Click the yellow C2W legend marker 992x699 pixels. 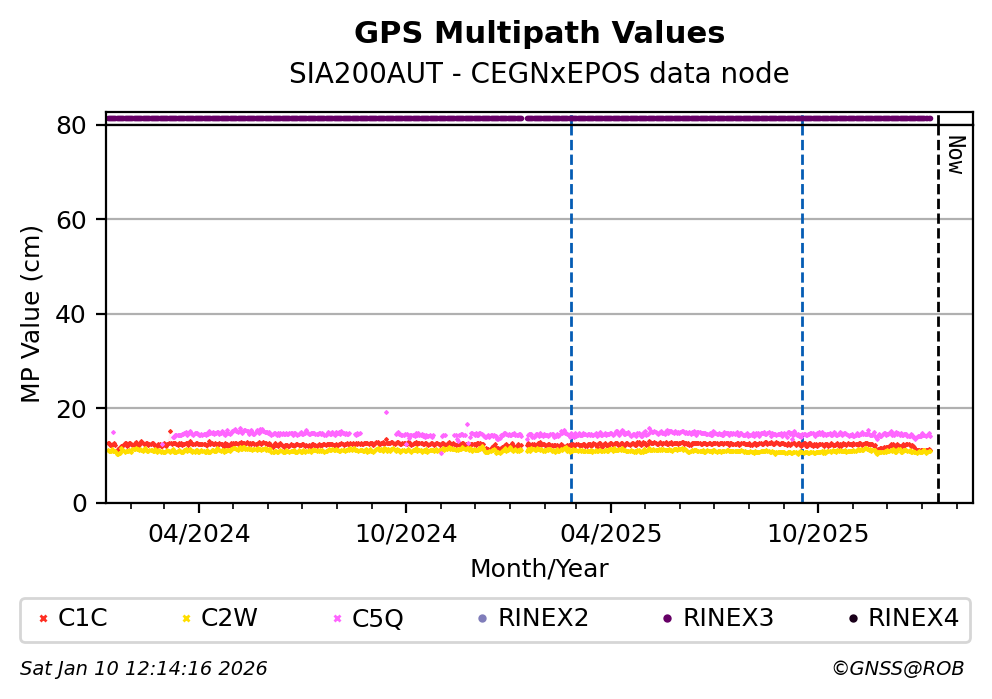[x=185, y=619]
